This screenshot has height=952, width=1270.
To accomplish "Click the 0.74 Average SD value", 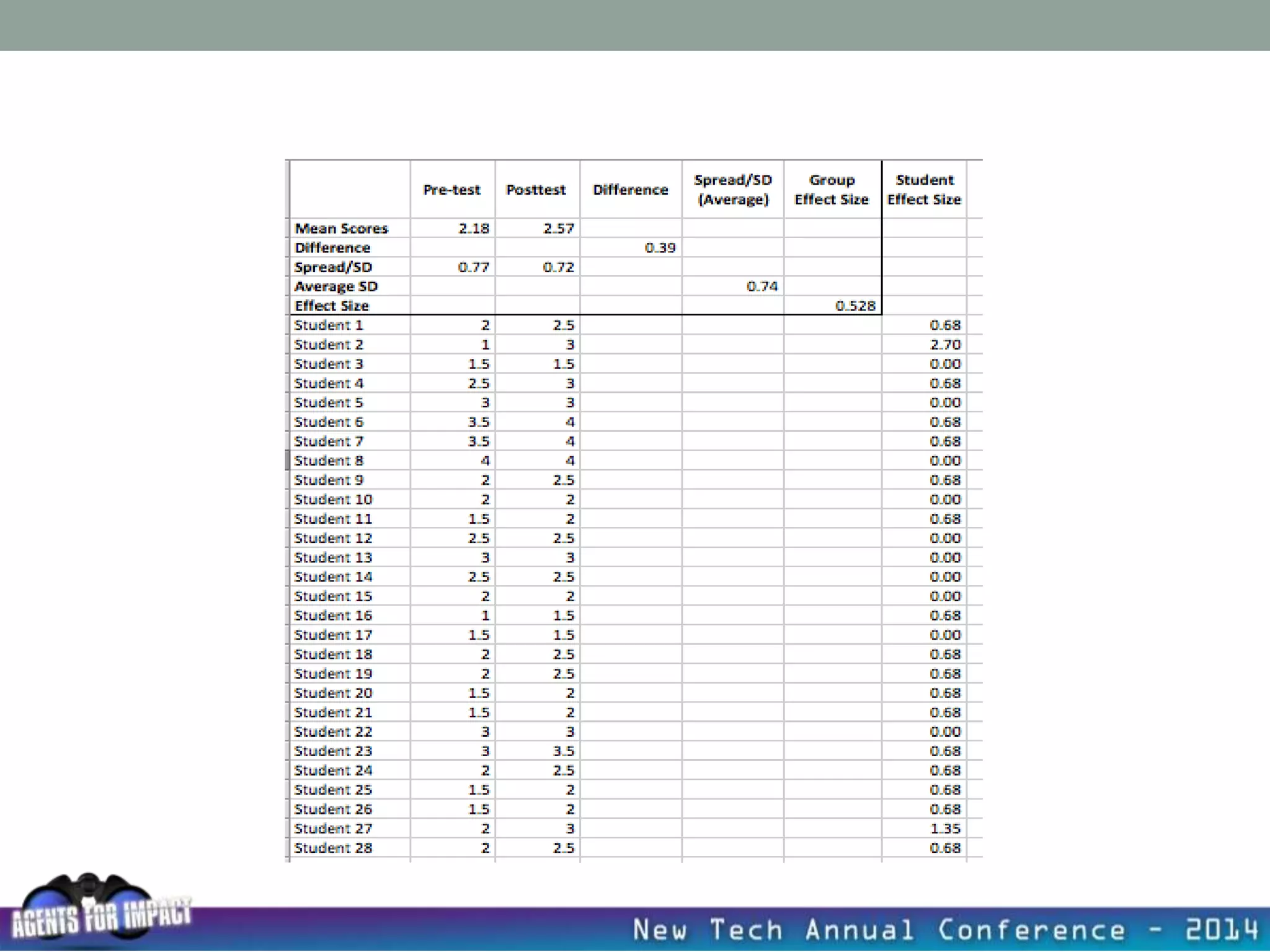I will pos(762,286).
